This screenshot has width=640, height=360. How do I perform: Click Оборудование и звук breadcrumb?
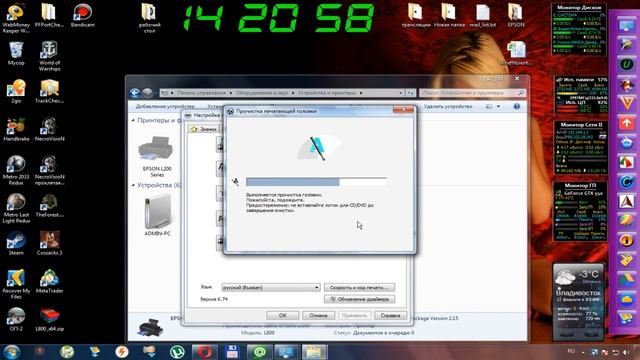click(262, 93)
